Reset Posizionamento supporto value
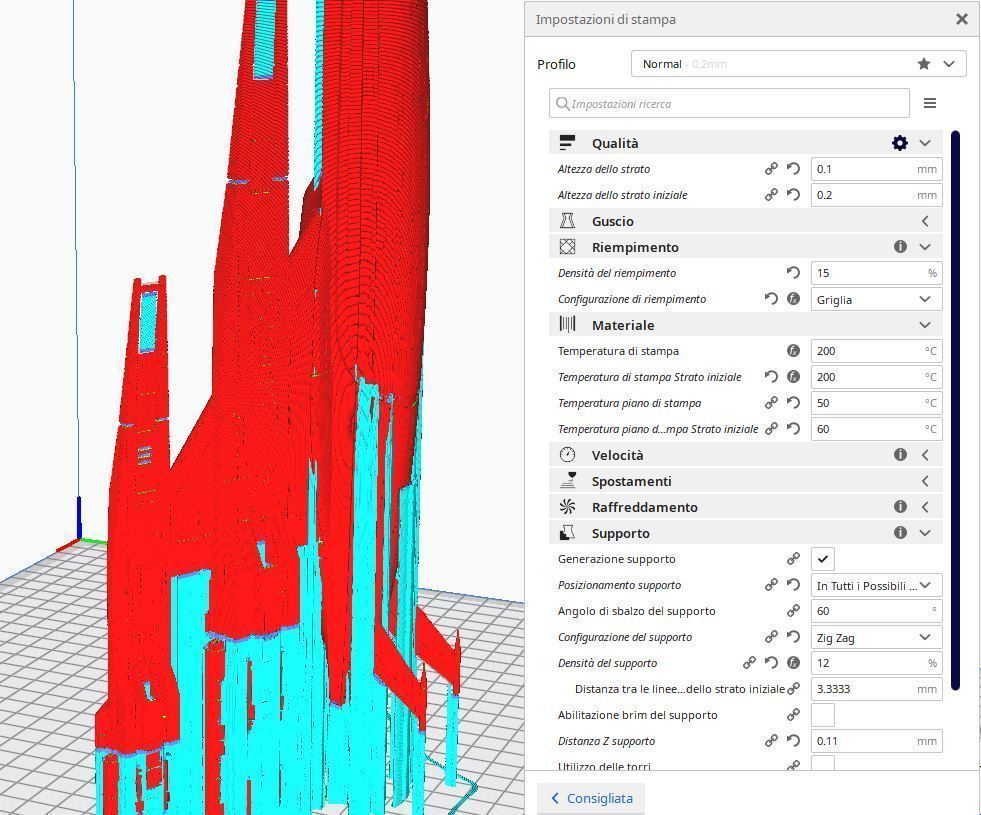 (x=793, y=585)
